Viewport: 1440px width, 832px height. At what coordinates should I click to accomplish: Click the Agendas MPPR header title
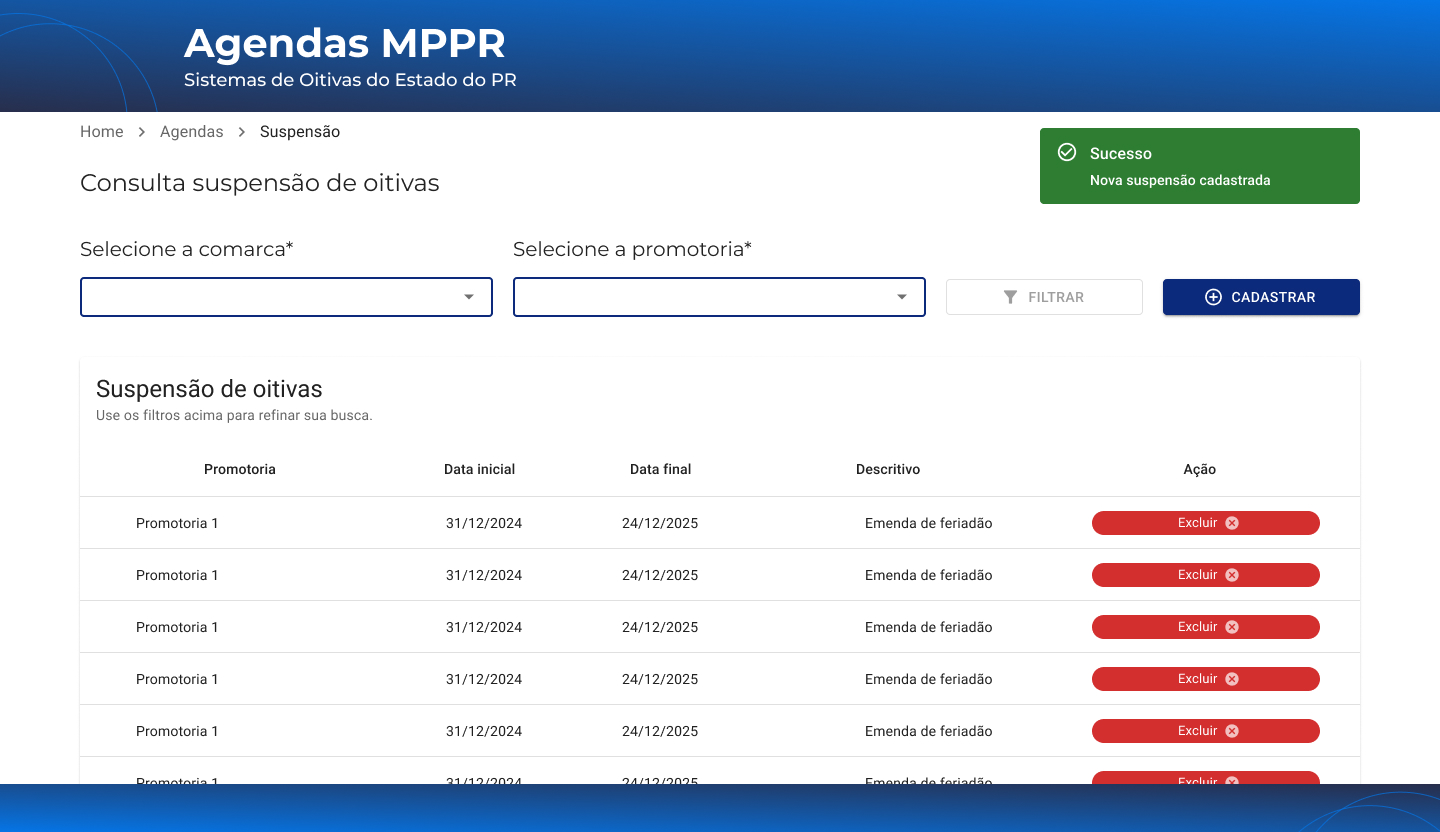345,44
